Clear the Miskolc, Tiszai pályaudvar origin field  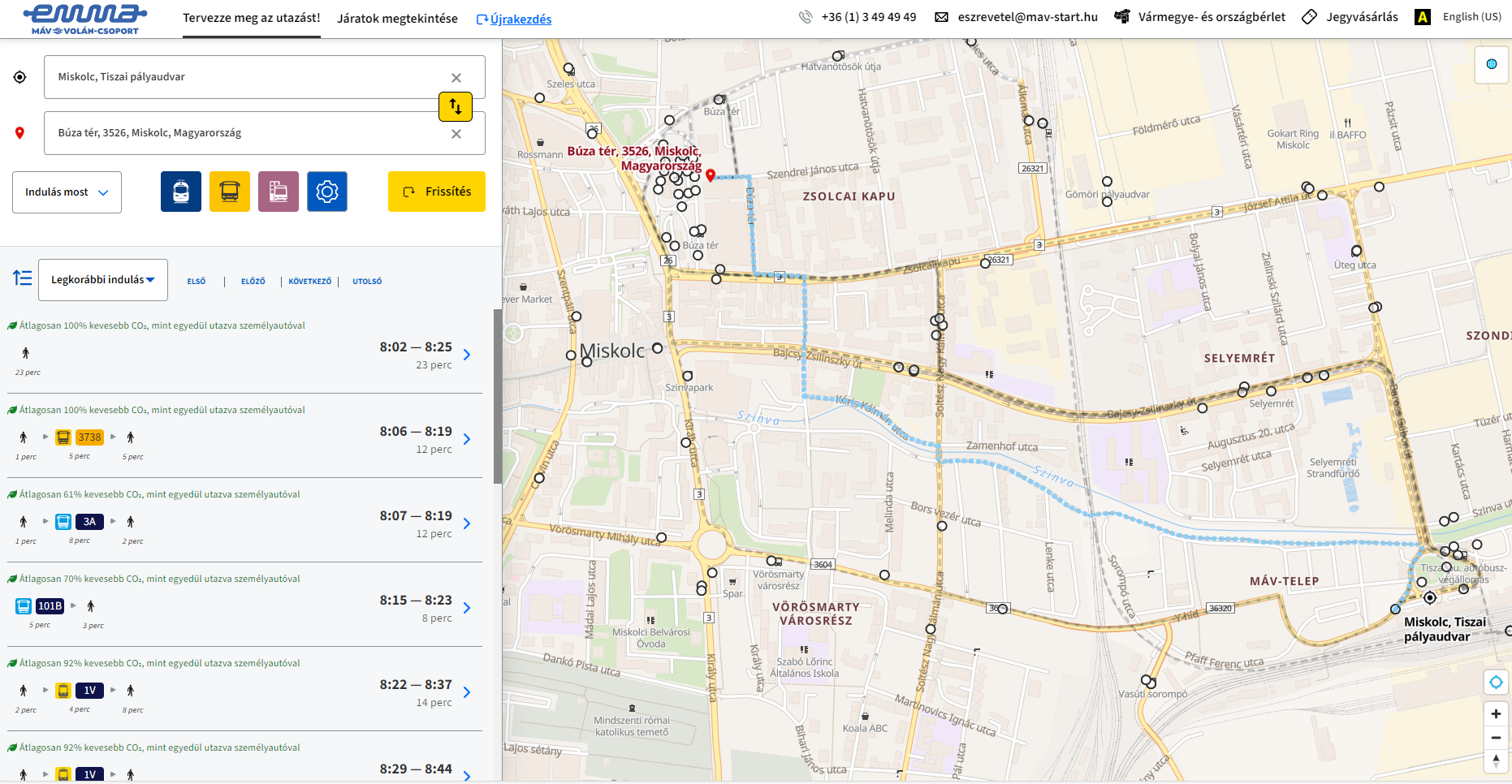click(456, 78)
